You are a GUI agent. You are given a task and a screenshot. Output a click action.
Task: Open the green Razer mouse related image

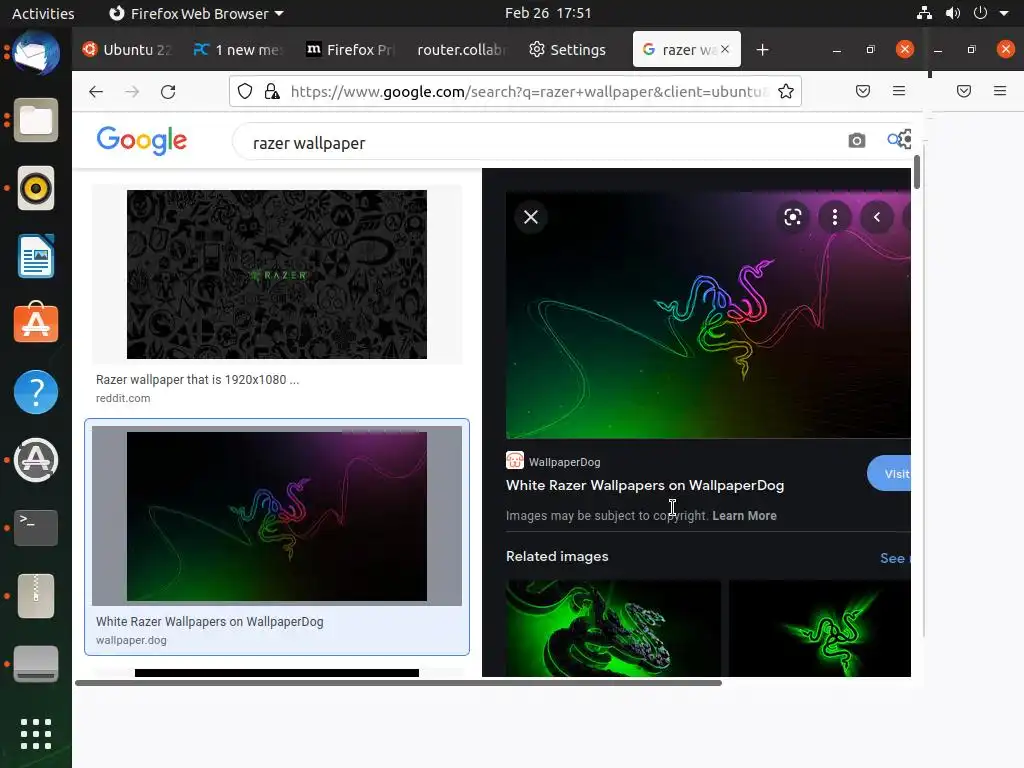613,628
